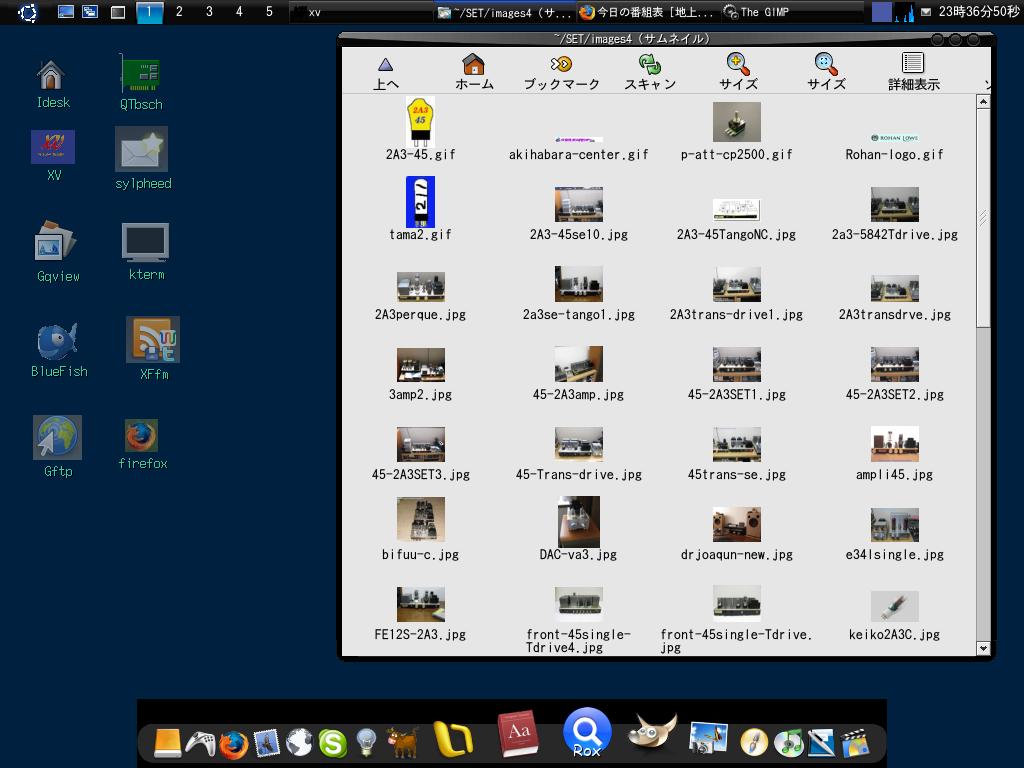The width and height of the screenshot is (1024, 768).
Task: Open GIMP from the dock
Action: tap(652, 733)
